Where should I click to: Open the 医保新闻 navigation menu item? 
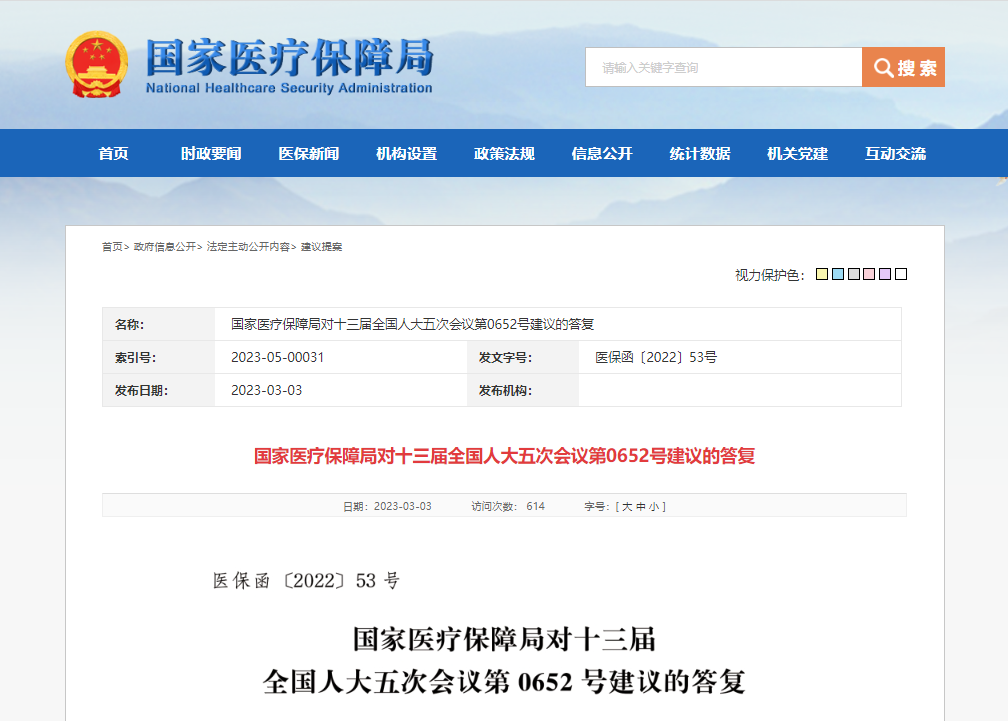click(x=307, y=152)
